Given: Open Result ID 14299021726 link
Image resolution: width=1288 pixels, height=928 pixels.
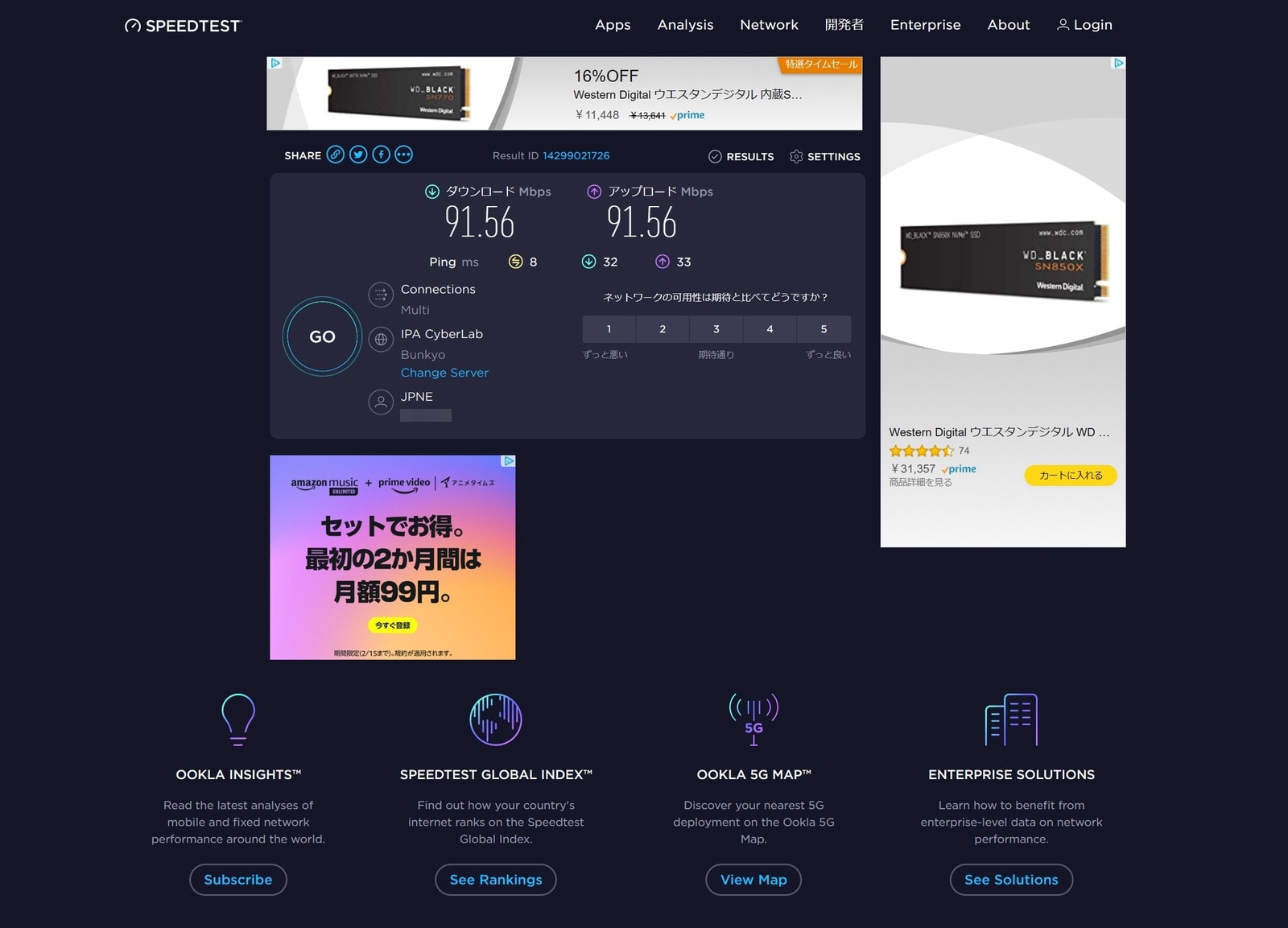Looking at the screenshot, I should 576,155.
